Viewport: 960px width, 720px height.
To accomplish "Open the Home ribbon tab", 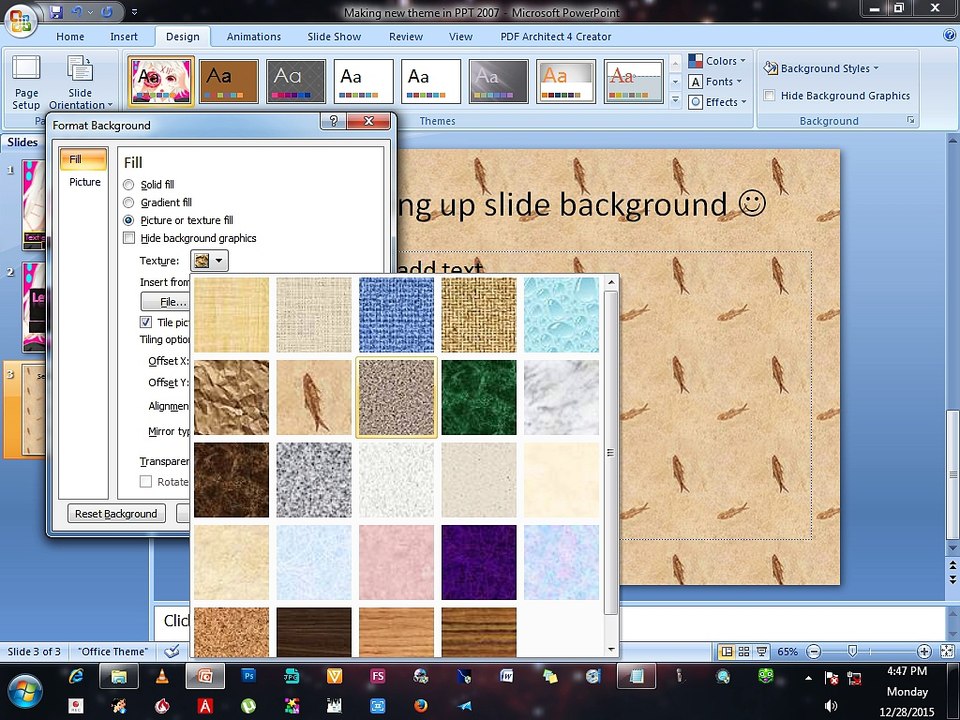I will click(70, 37).
